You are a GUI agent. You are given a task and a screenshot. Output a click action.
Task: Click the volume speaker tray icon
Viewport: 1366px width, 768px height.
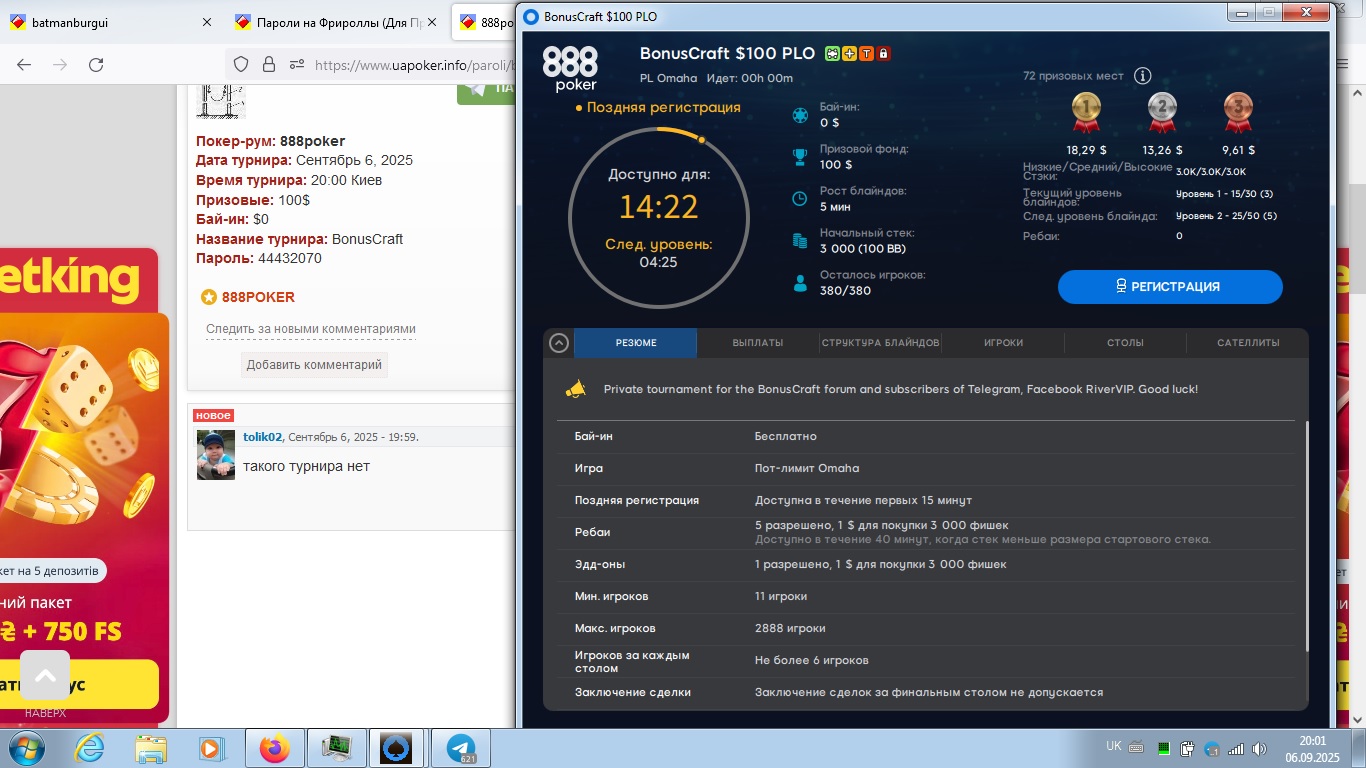(1259, 748)
